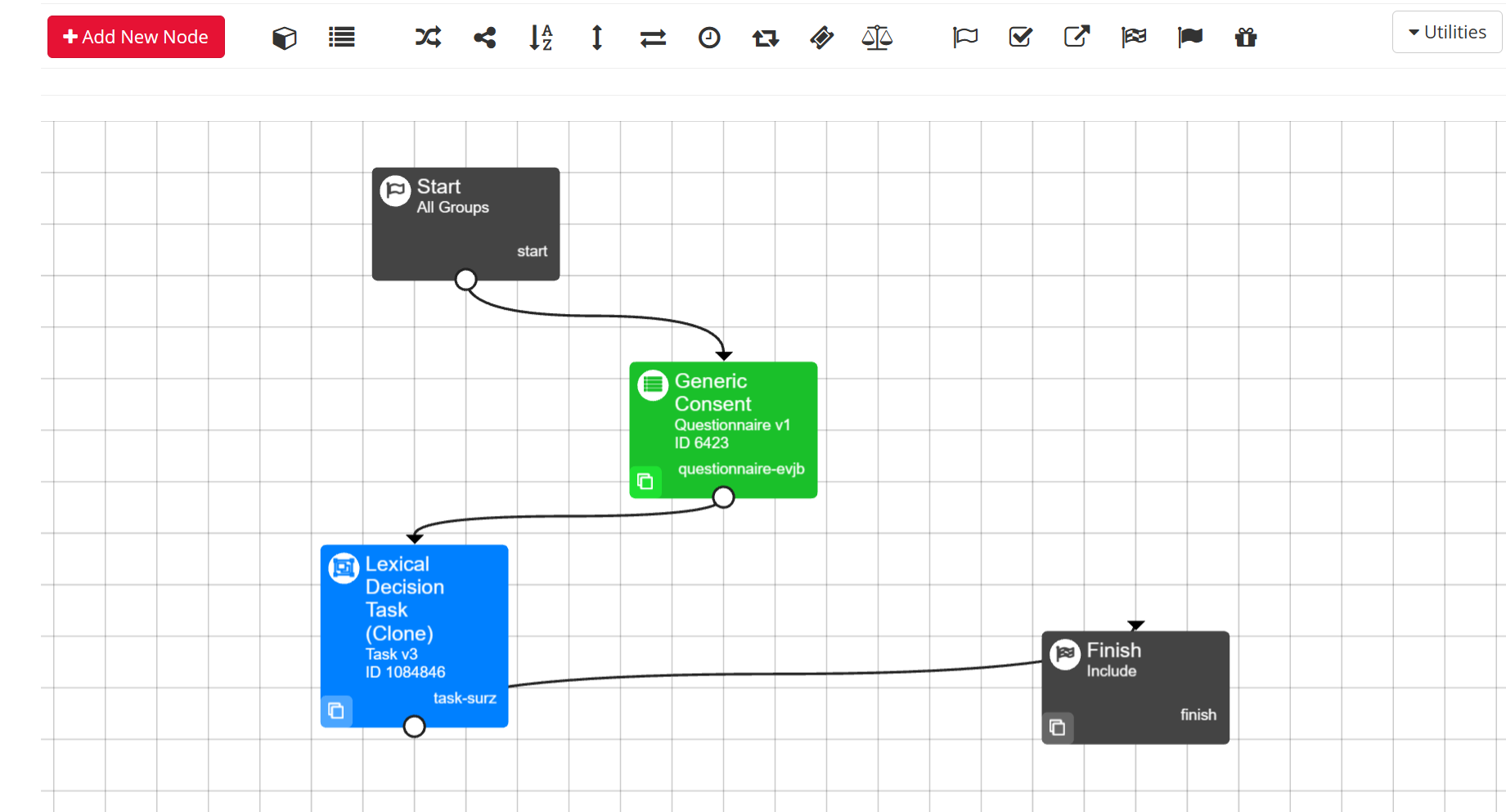The width and height of the screenshot is (1506, 812).
Task: Select the list Questionnaire node icon
Action: click(x=341, y=38)
